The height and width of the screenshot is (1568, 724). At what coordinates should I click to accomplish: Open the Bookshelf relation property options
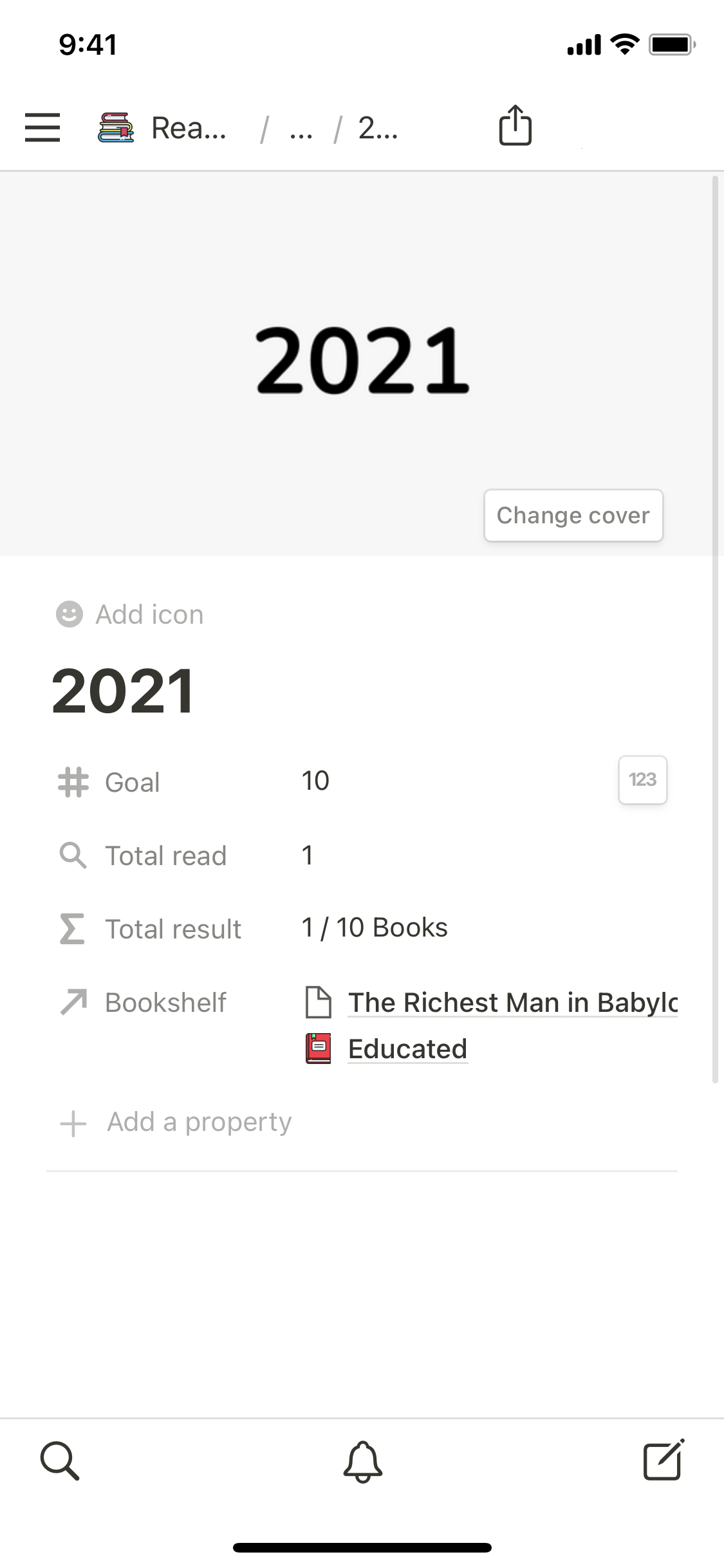(x=165, y=1002)
